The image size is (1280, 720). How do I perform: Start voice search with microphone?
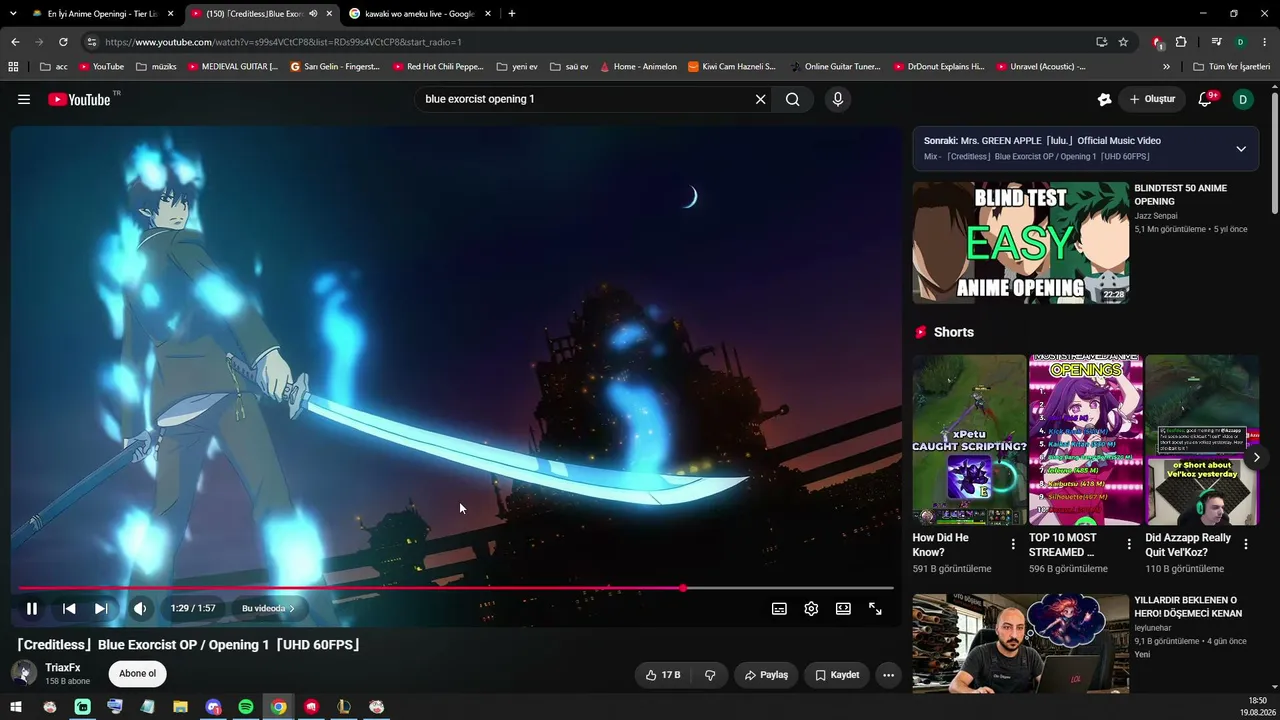(x=838, y=99)
